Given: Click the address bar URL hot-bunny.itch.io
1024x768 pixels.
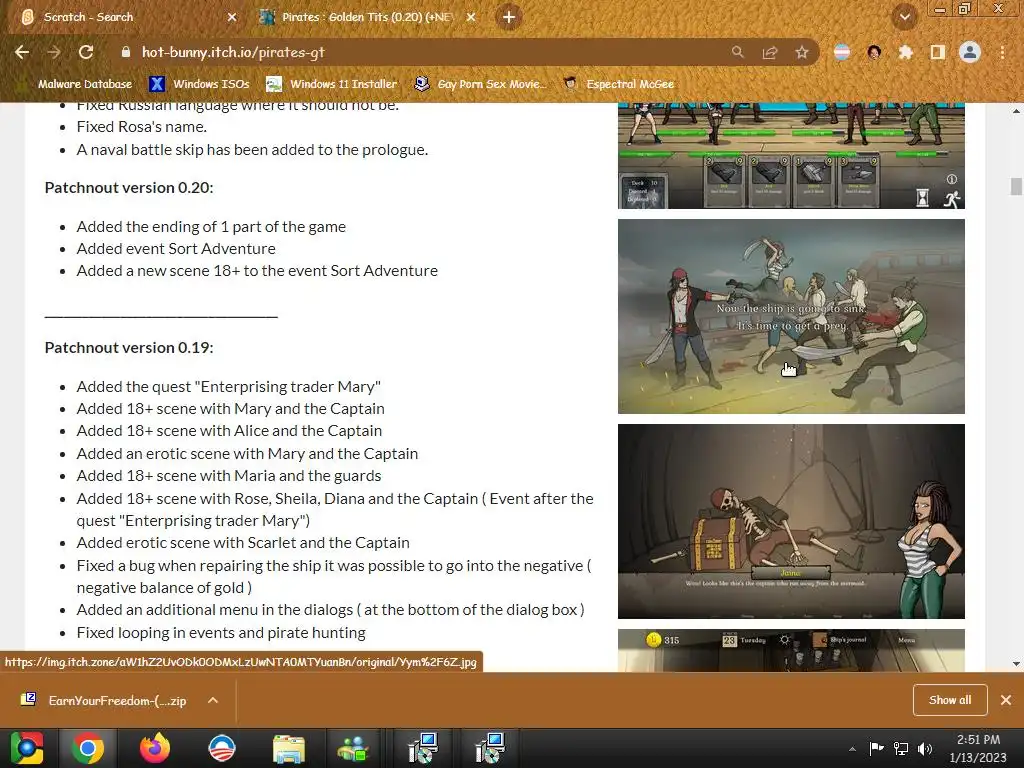Looking at the screenshot, I should [x=233, y=52].
